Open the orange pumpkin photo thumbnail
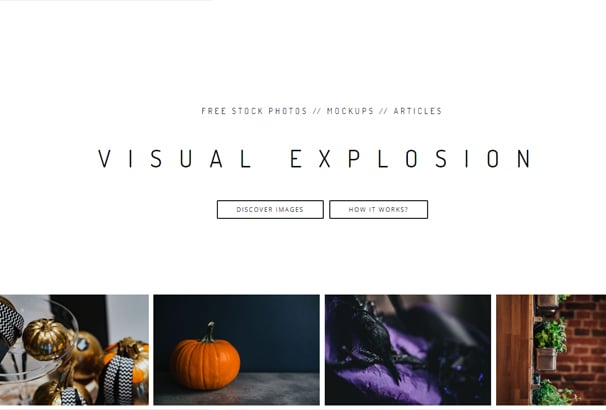Viewport: 606px width, 410px height. (x=237, y=350)
